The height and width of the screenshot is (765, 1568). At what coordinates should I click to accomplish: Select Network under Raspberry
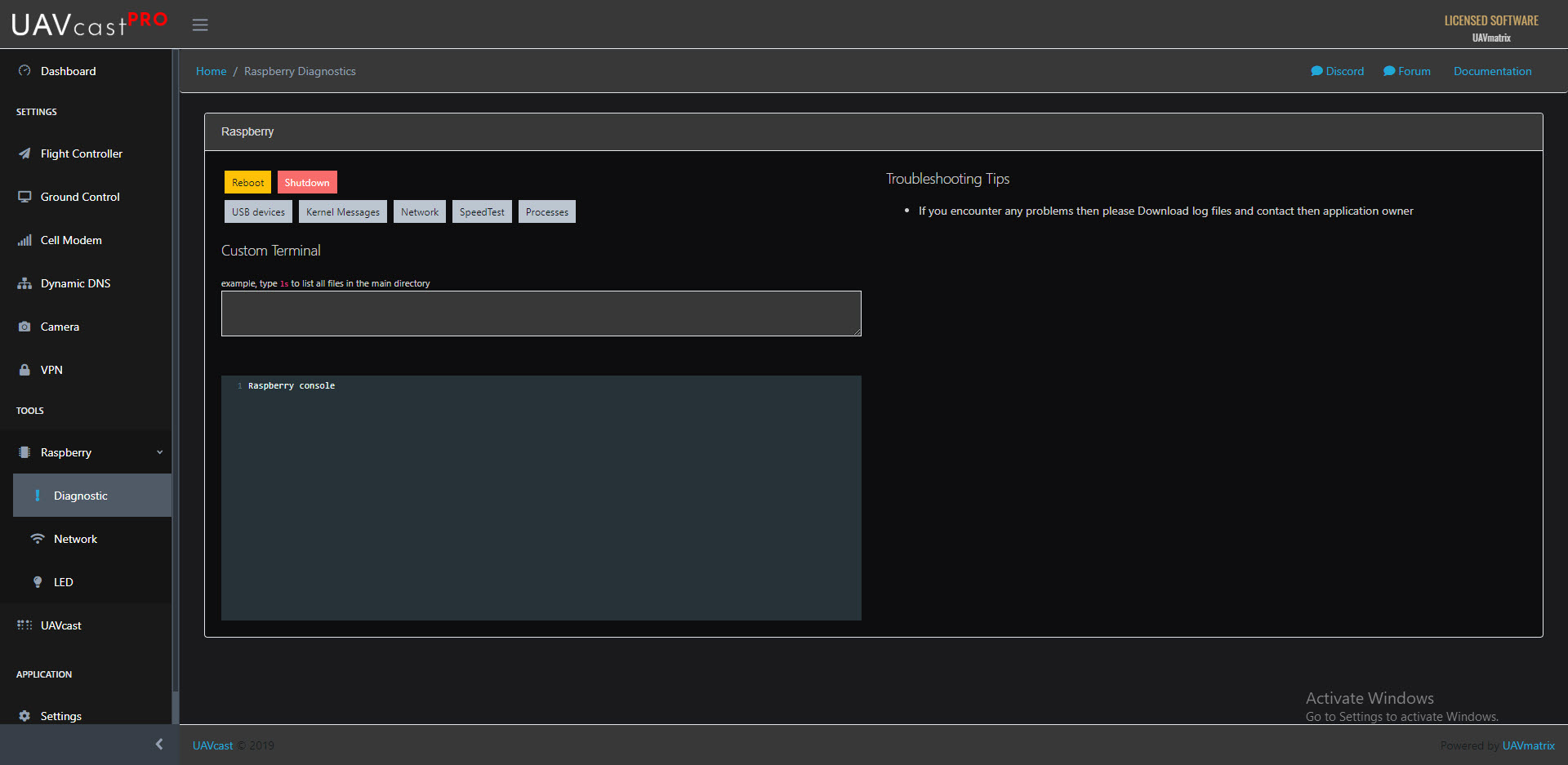[x=92, y=539]
